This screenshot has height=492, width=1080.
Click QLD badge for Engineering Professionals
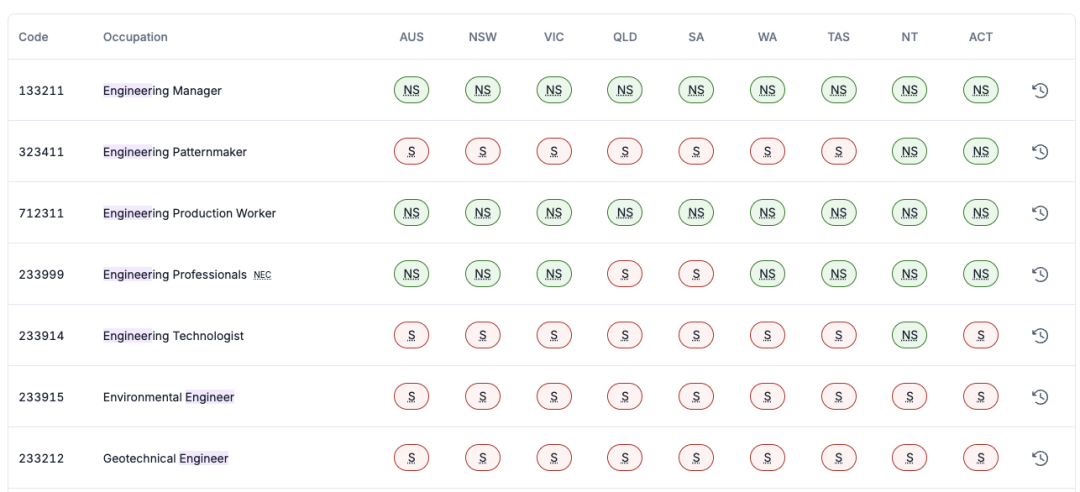click(624, 274)
